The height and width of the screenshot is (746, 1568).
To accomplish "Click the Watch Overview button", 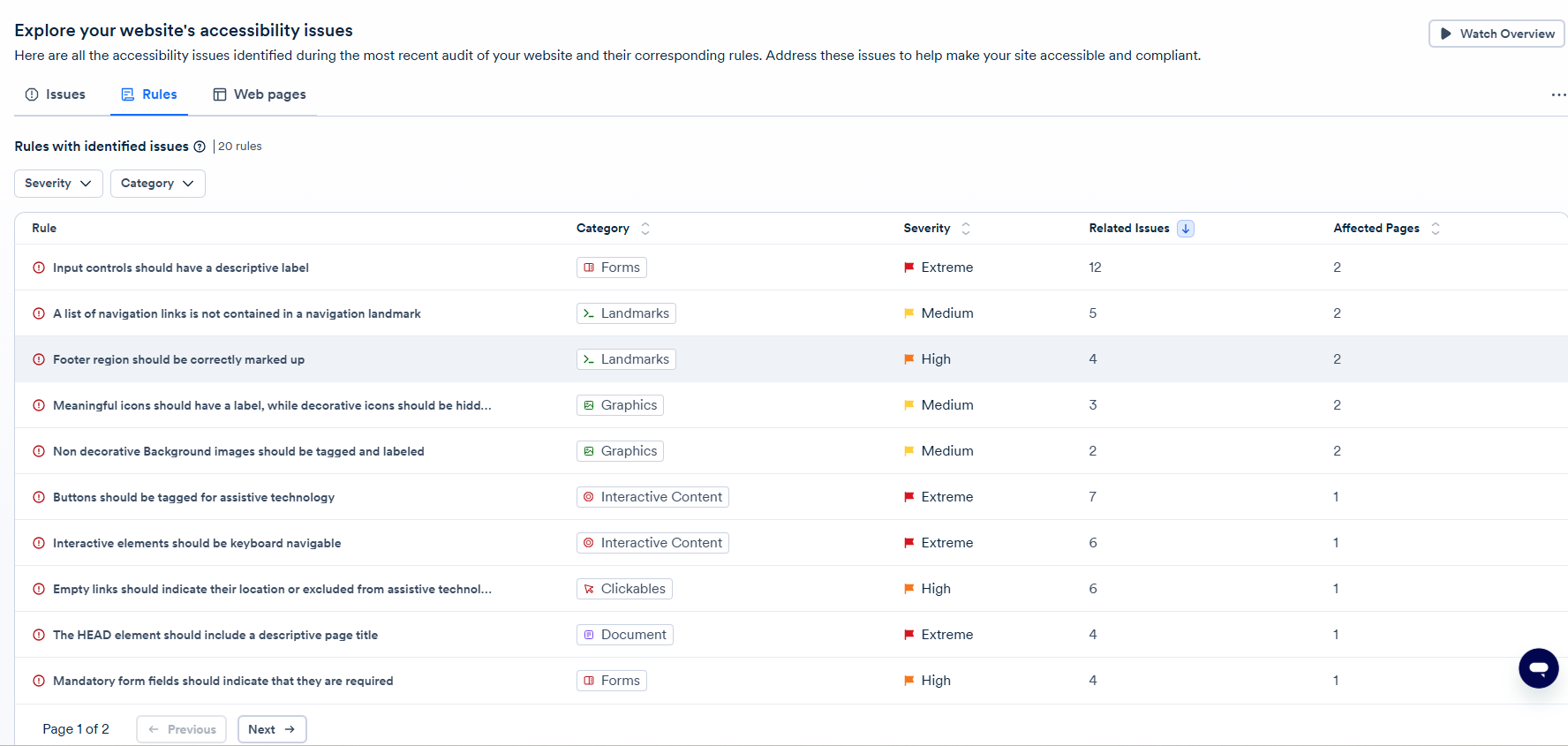I will [1496, 34].
